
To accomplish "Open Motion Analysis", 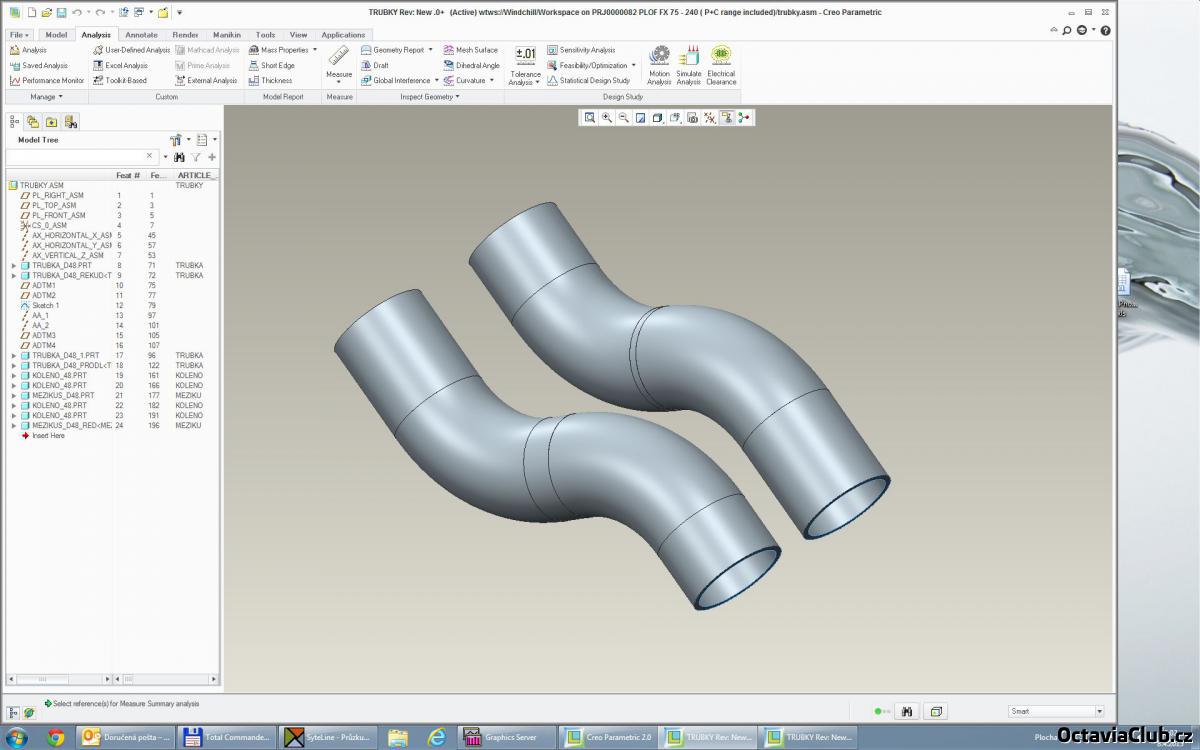I will [659, 57].
